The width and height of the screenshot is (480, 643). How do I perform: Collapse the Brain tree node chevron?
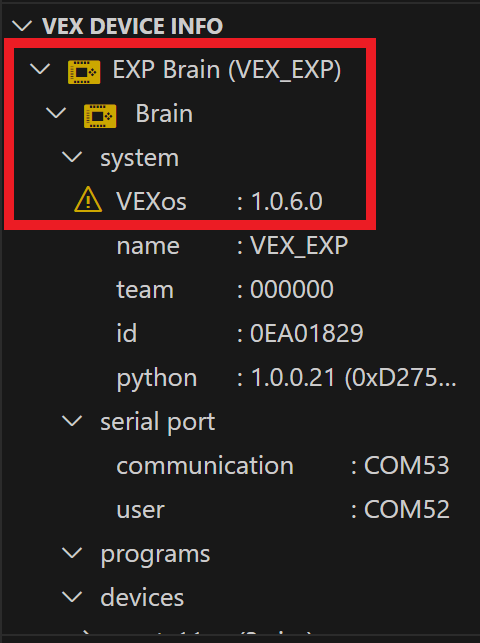56,113
